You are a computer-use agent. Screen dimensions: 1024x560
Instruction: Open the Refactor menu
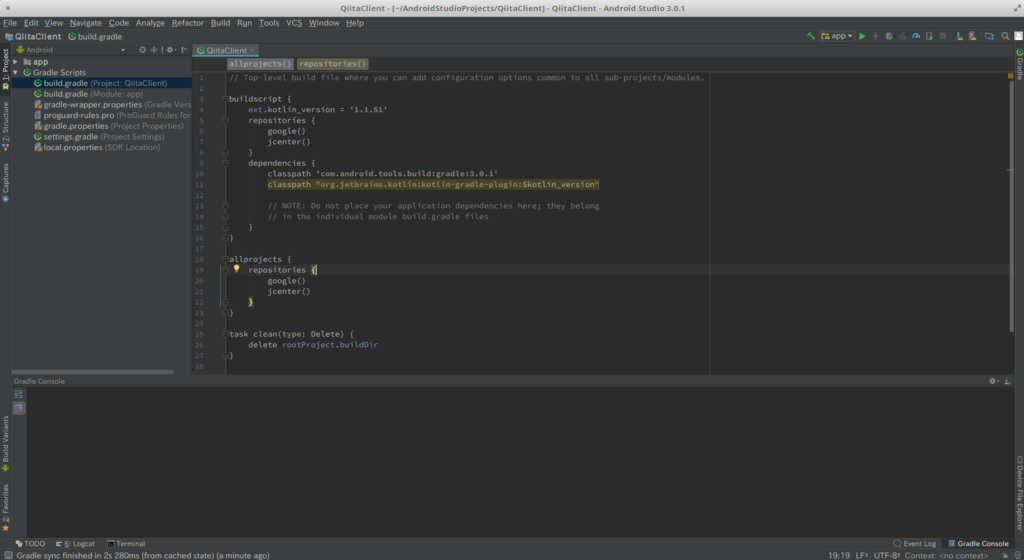click(x=187, y=23)
